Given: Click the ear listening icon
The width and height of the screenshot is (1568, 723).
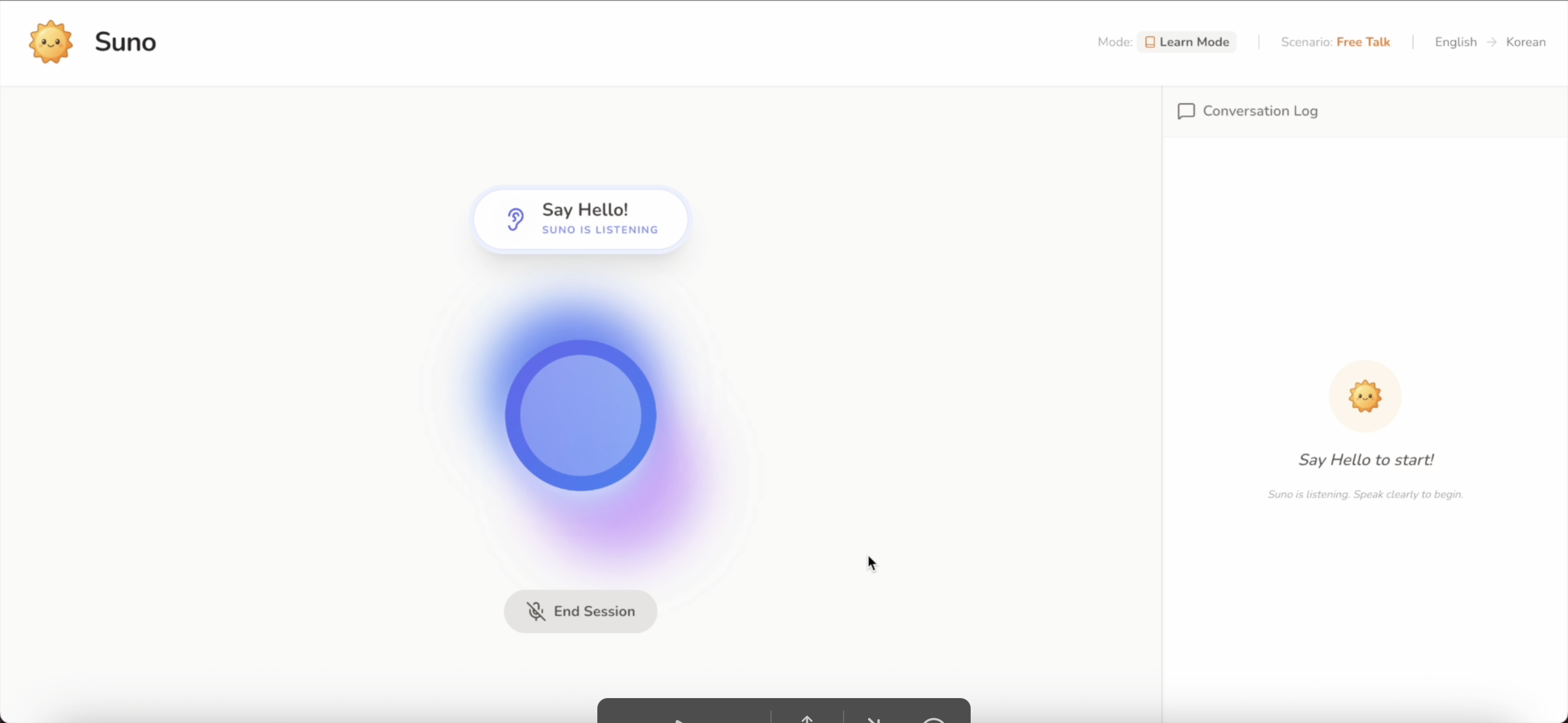Looking at the screenshot, I should click(515, 219).
